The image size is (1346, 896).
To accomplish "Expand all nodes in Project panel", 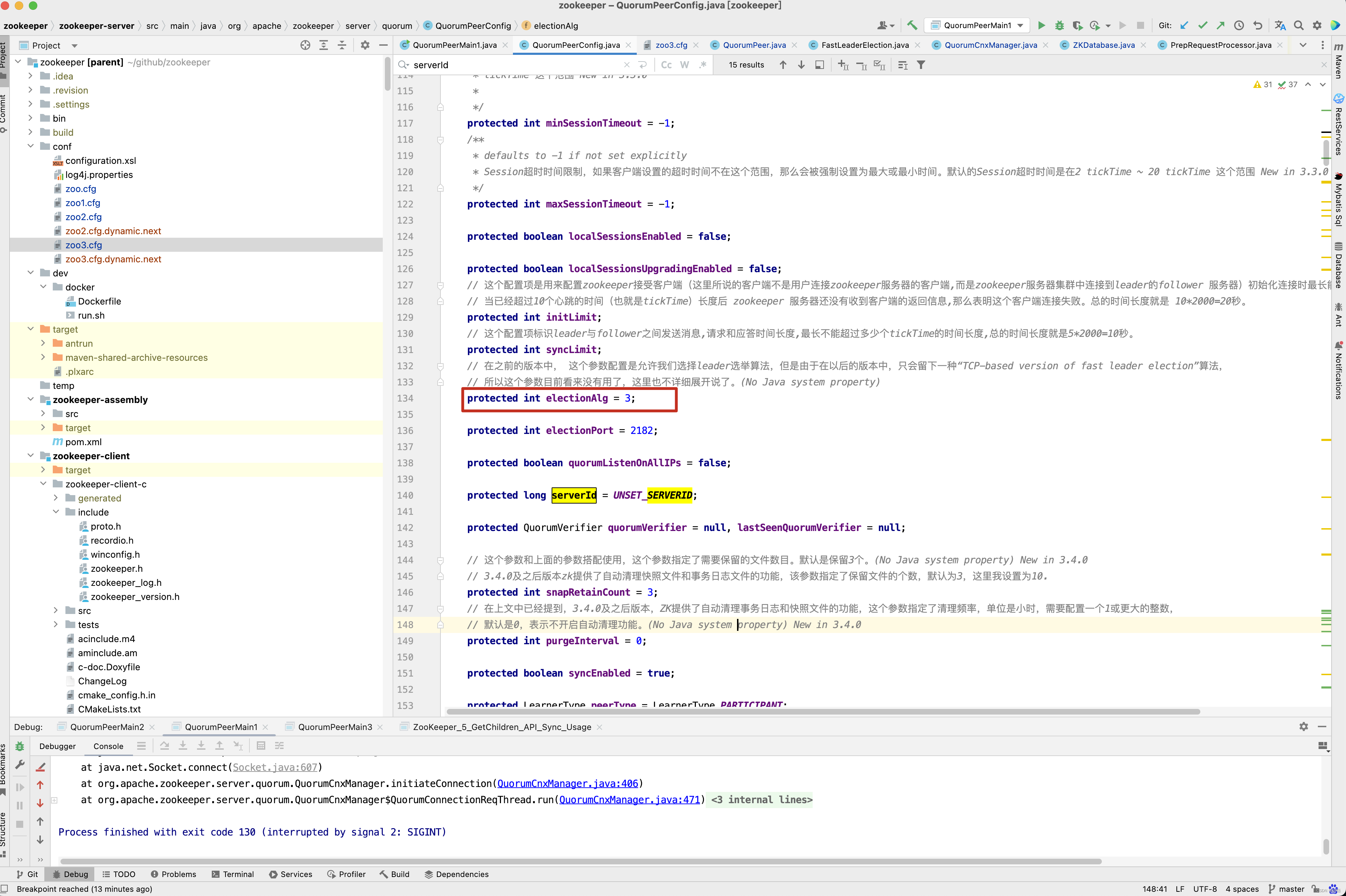I will 324,45.
